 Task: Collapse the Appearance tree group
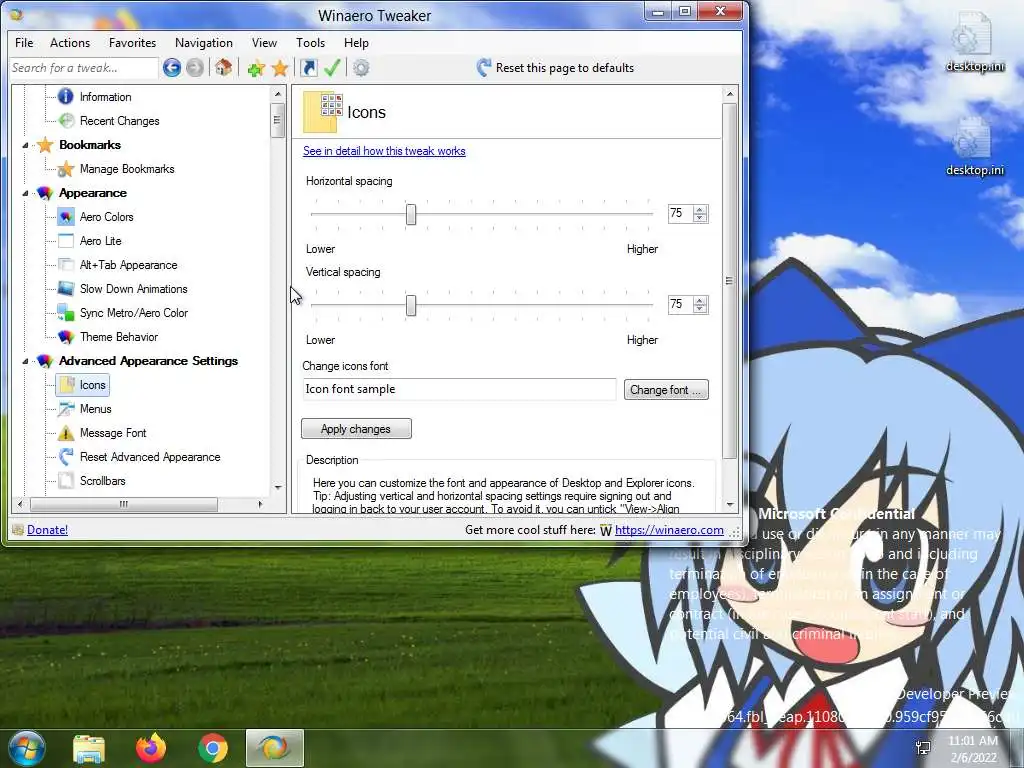(25, 193)
